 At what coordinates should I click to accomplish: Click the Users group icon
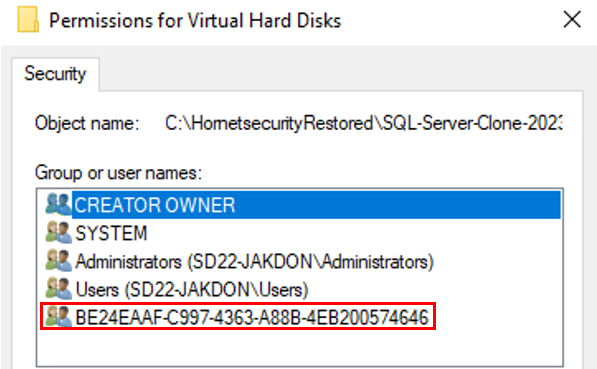(x=58, y=289)
